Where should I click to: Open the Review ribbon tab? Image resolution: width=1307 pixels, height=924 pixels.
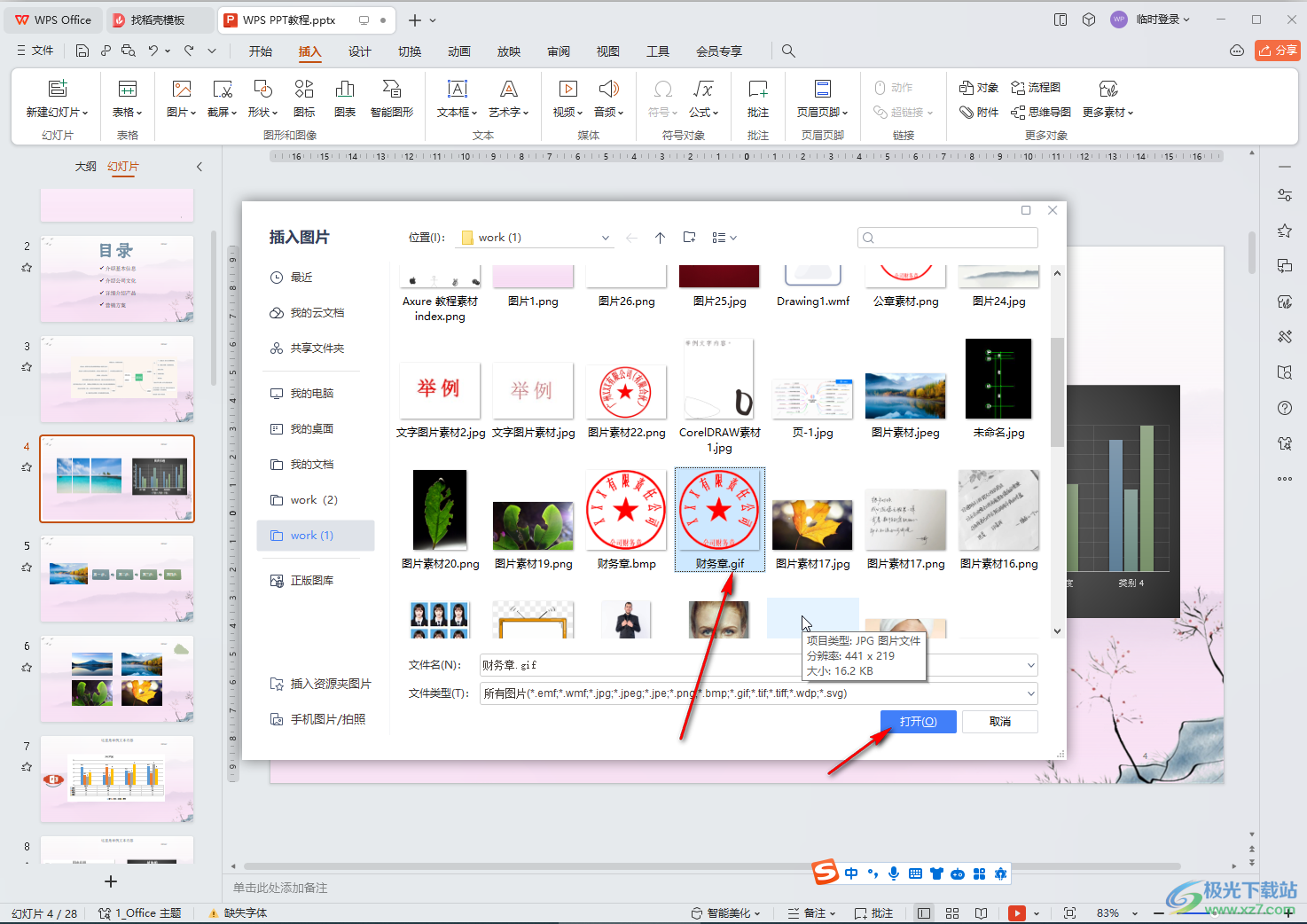558,51
